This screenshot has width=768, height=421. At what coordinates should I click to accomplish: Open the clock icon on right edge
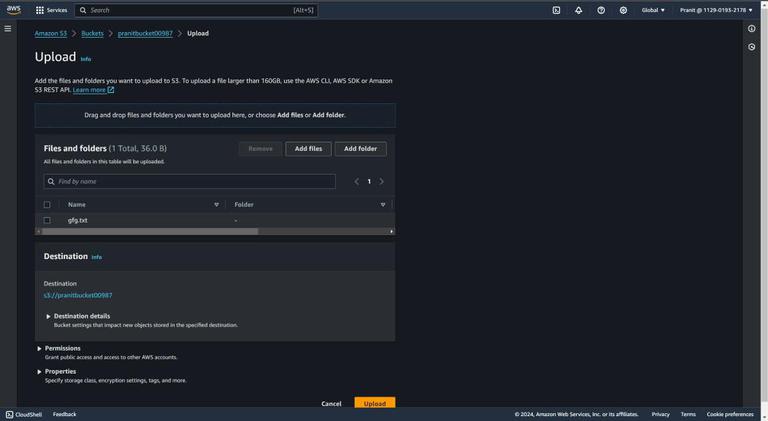(x=751, y=47)
